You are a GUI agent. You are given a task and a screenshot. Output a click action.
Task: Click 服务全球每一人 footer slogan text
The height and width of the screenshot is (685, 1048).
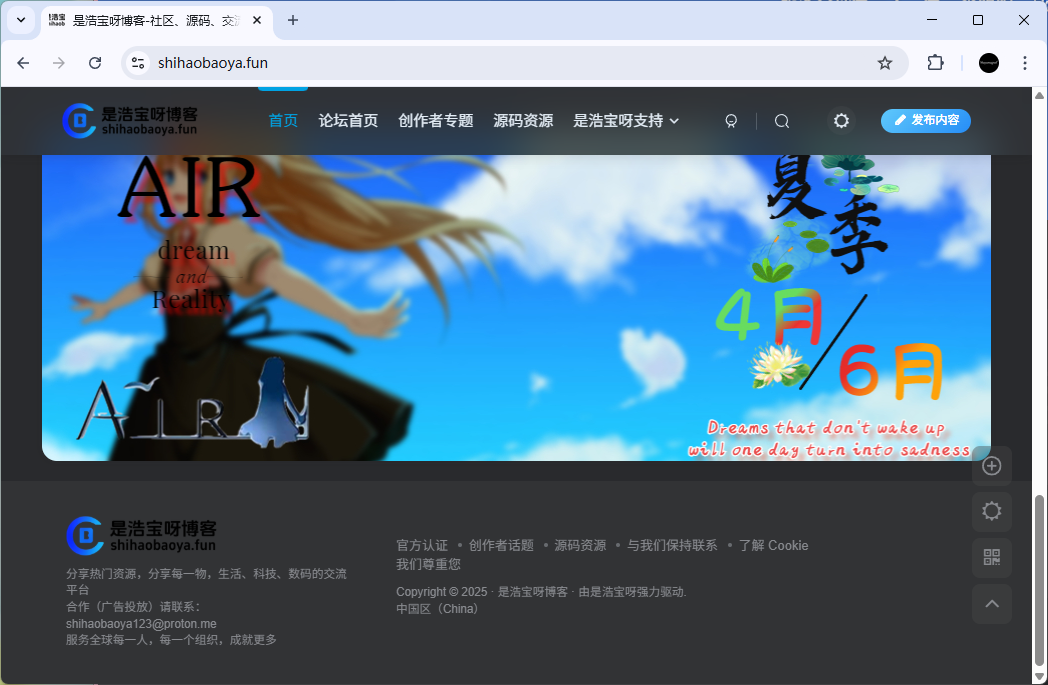(171, 640)
